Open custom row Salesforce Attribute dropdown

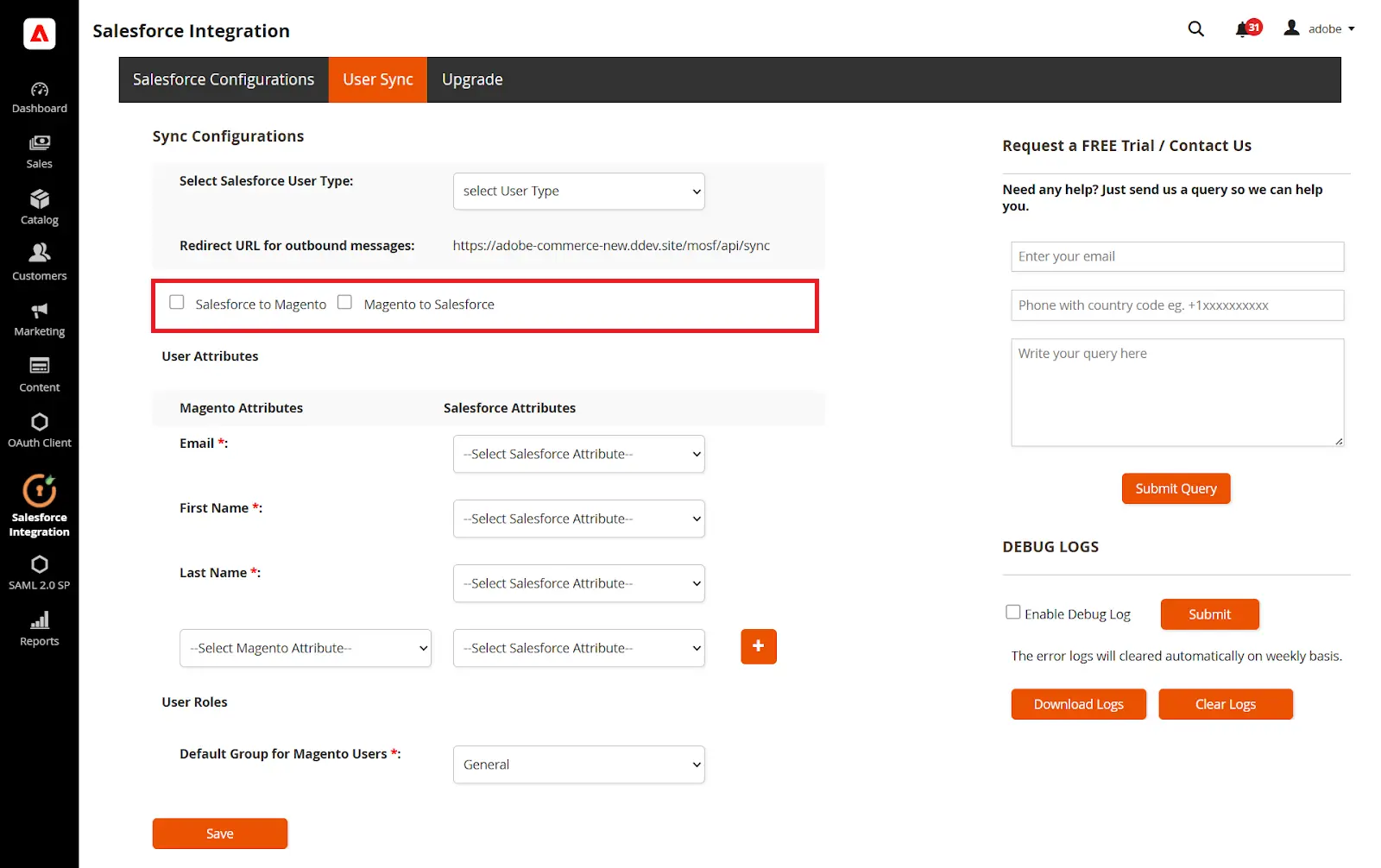(x=579, y=648)
